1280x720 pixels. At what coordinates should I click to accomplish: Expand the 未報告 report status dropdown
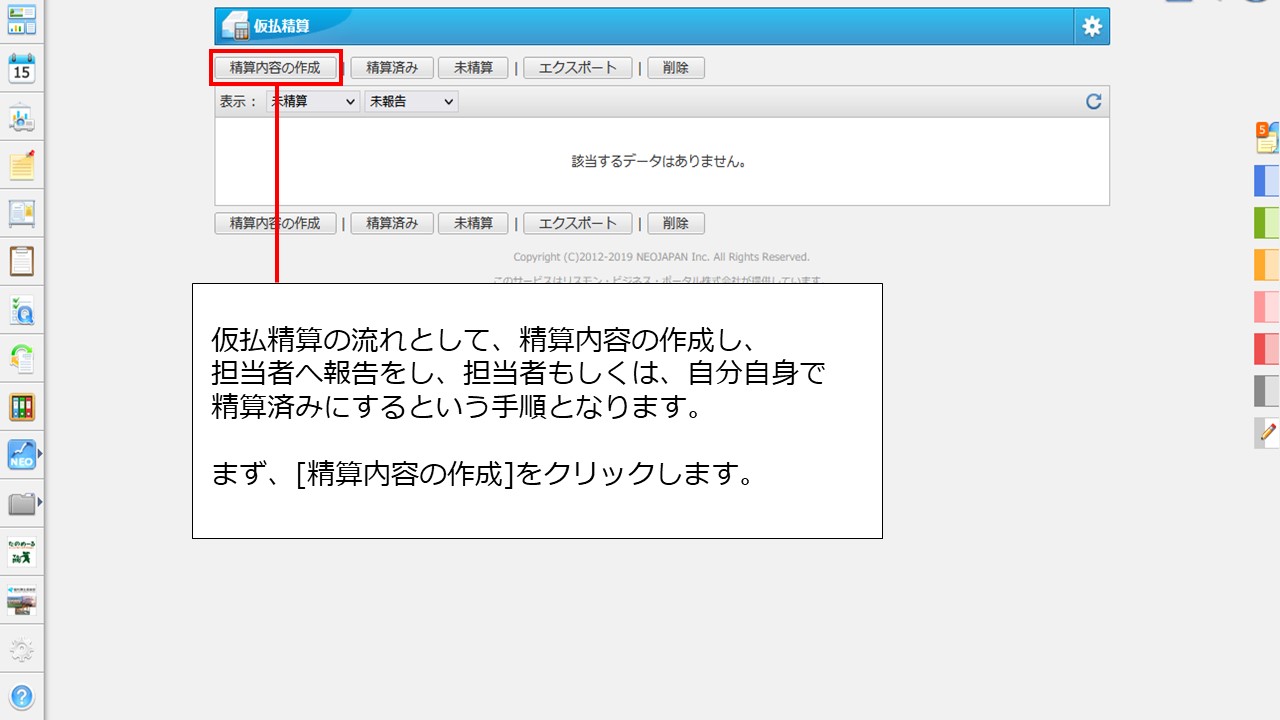[x=411, y=101]
